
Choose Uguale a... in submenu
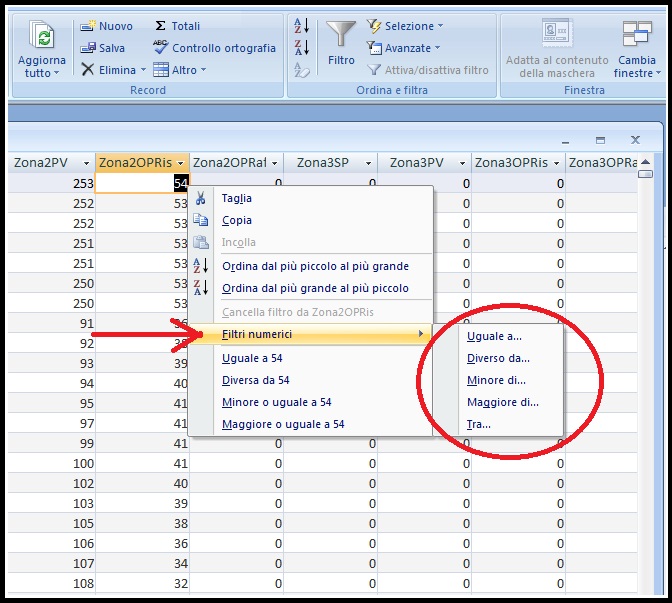click(498, 336)
